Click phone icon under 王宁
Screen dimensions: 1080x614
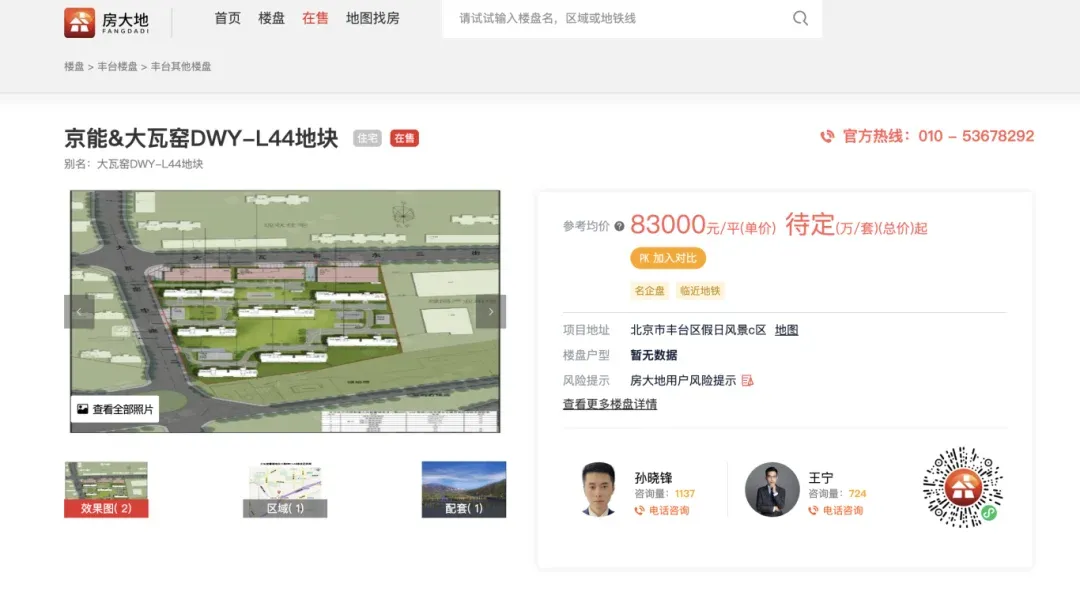point(813,511)
